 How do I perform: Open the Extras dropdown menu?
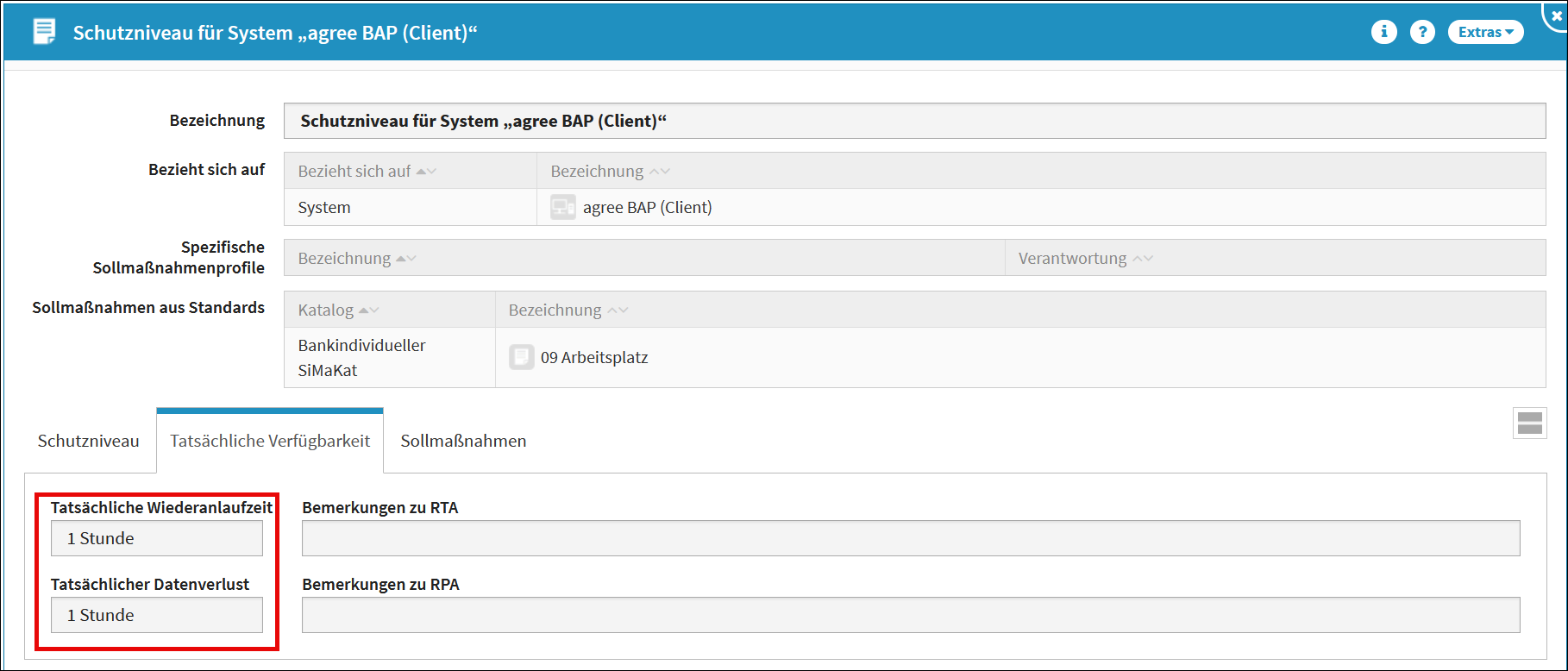[1485, 32]
